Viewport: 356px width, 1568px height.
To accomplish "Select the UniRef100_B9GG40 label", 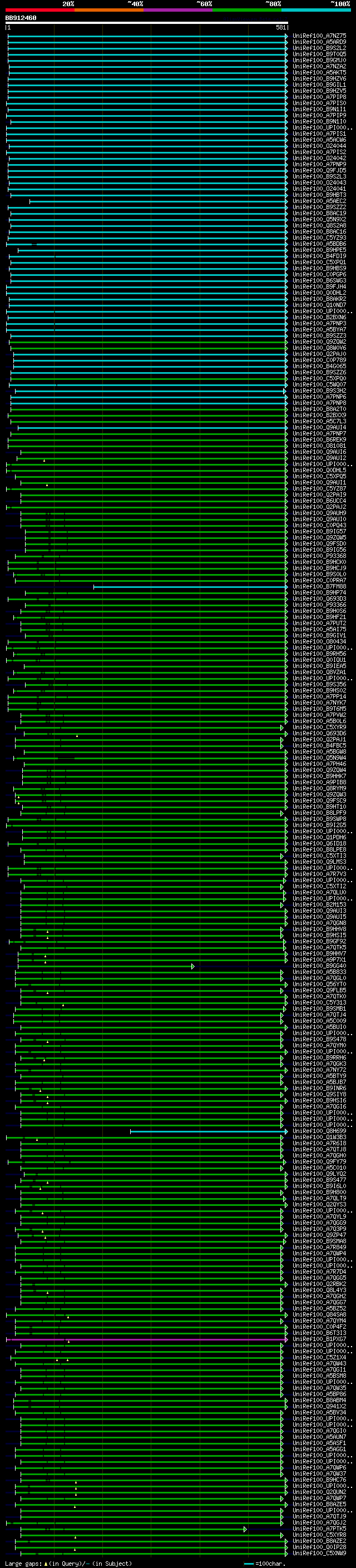I will click(x=319, y=966).
